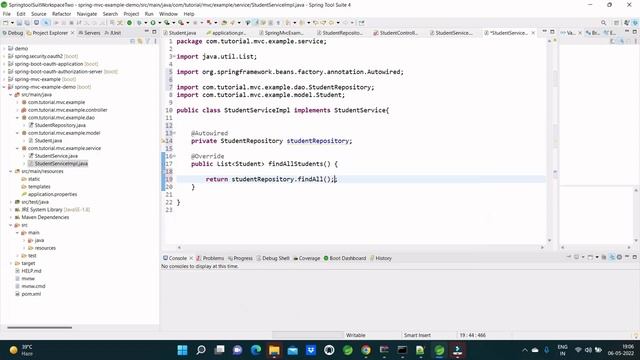Minimize the Project Explorer panel

pos(147,32)
